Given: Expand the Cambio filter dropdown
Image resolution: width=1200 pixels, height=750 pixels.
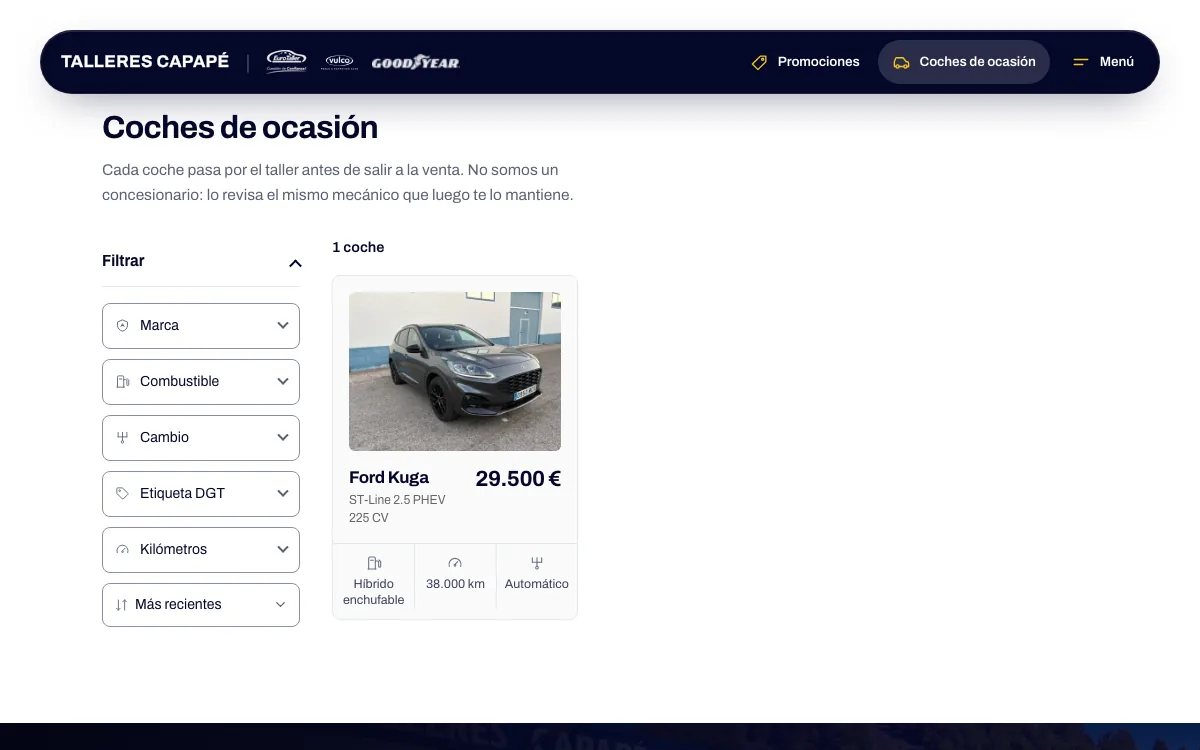Looking at the screenshot, I should 201,438.
